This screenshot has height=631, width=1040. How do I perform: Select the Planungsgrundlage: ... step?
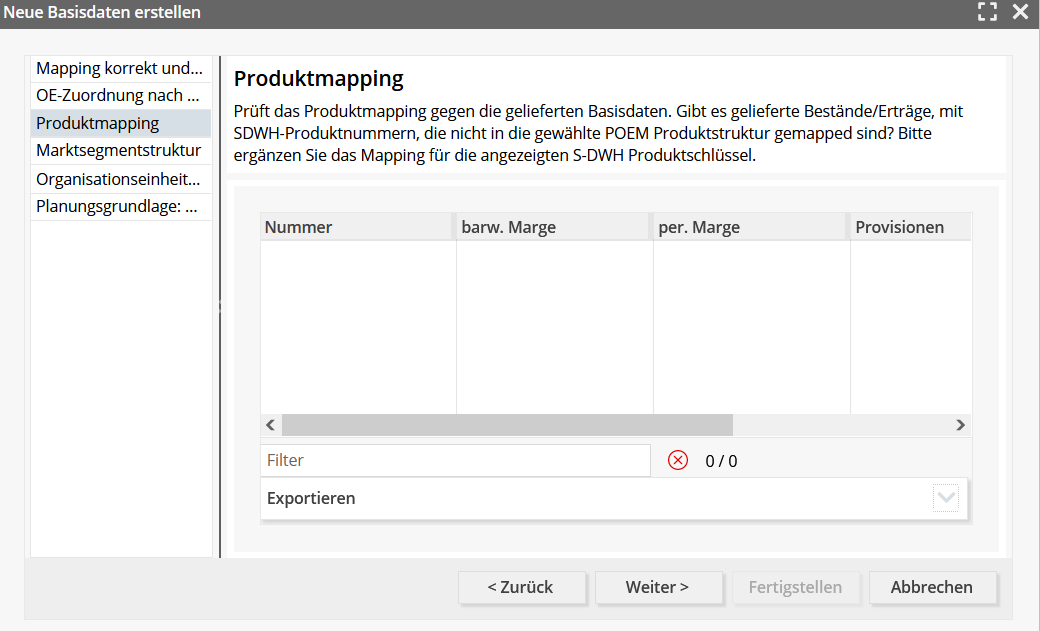(121, 206)
